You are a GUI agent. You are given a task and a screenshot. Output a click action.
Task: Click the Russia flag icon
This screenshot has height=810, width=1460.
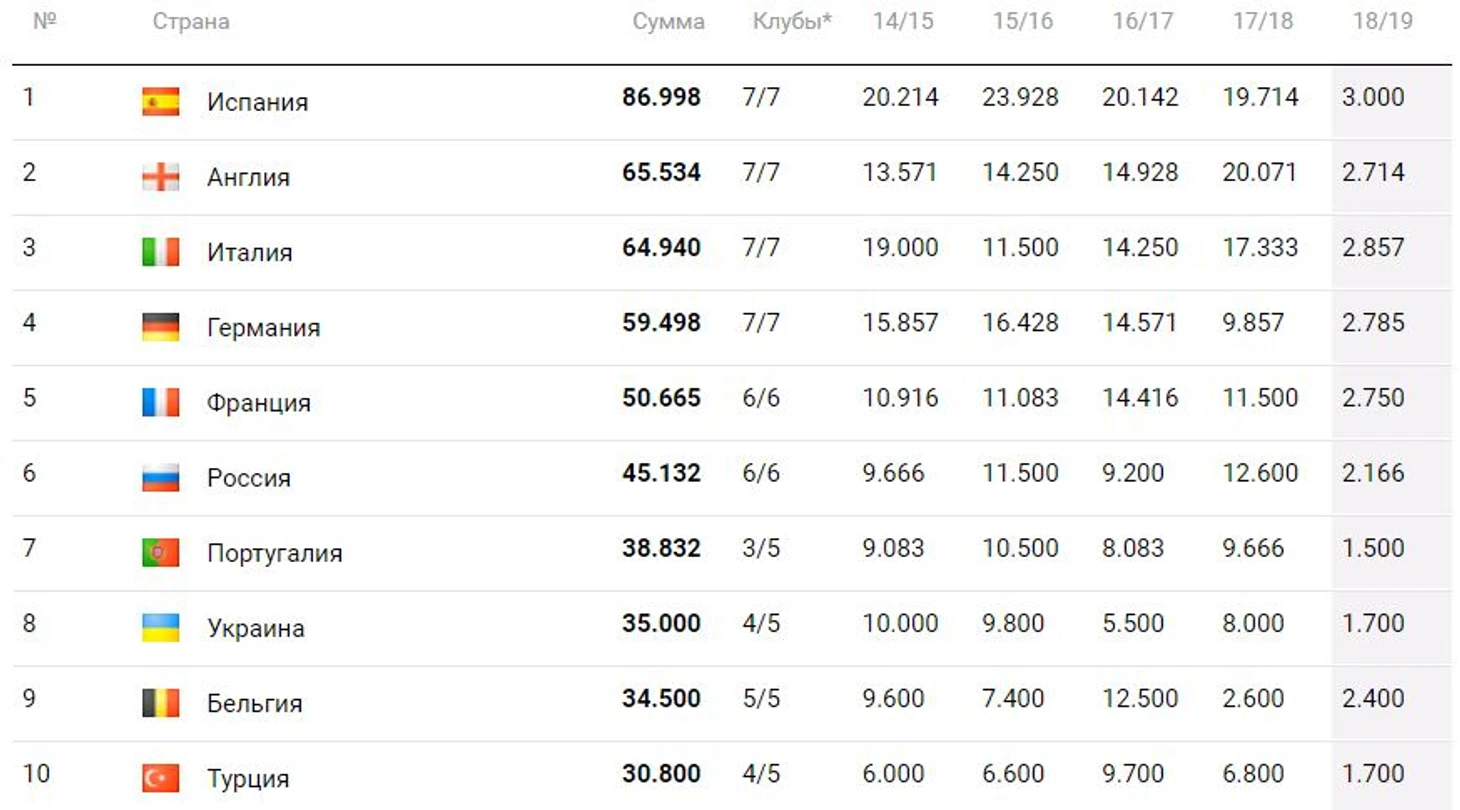[x=161, y=477]
